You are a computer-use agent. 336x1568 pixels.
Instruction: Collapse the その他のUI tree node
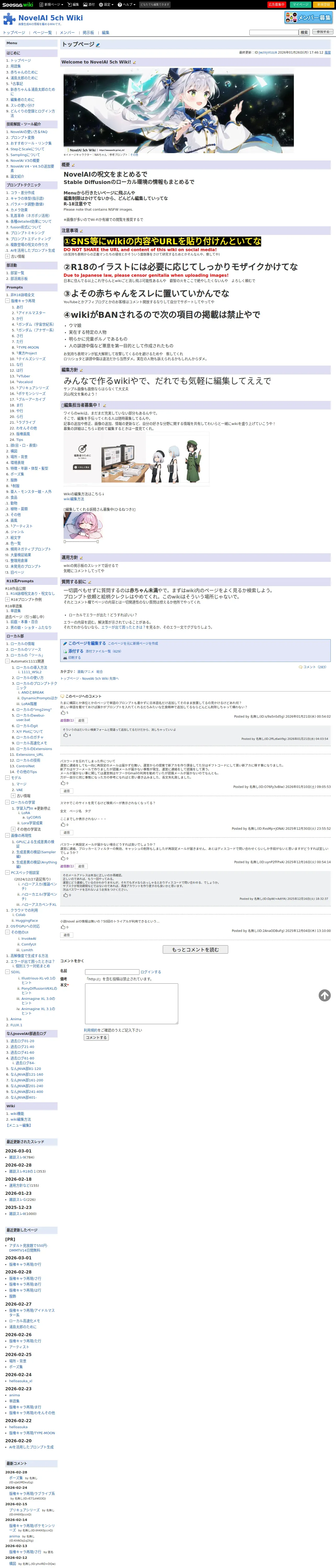click(x=7, y=932)
